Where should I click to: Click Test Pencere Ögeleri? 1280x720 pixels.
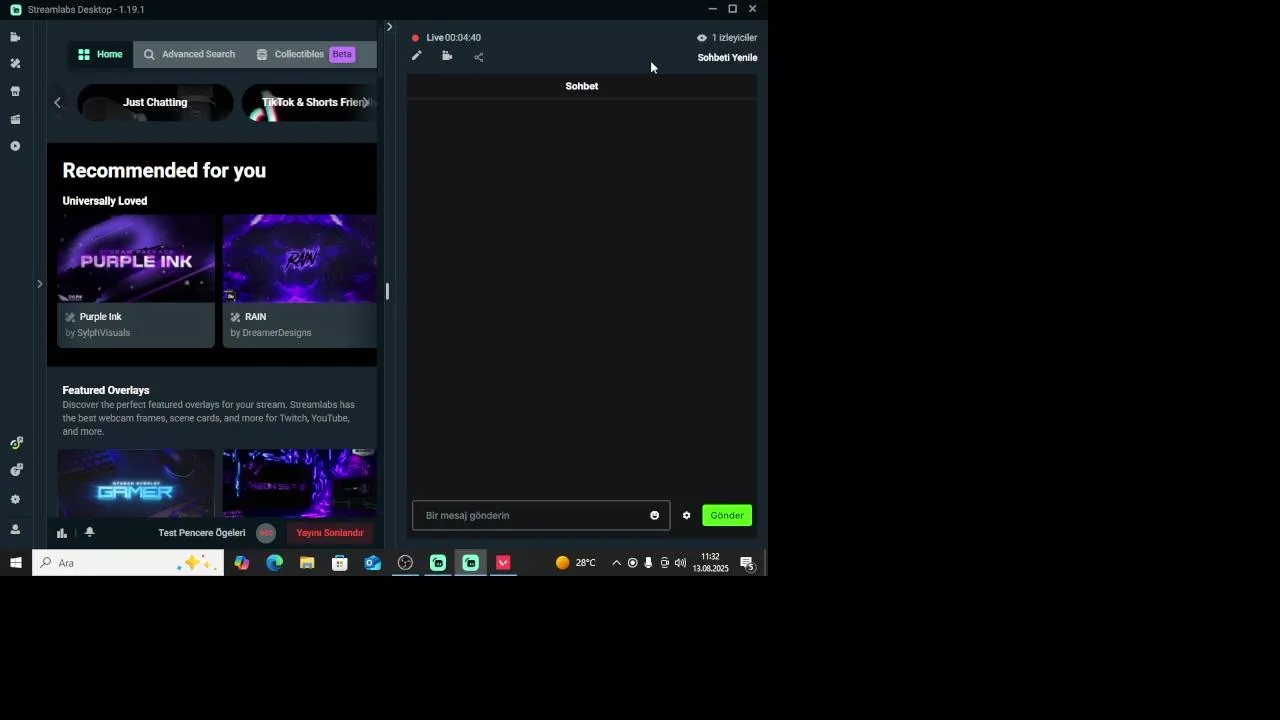click(202, 533)
